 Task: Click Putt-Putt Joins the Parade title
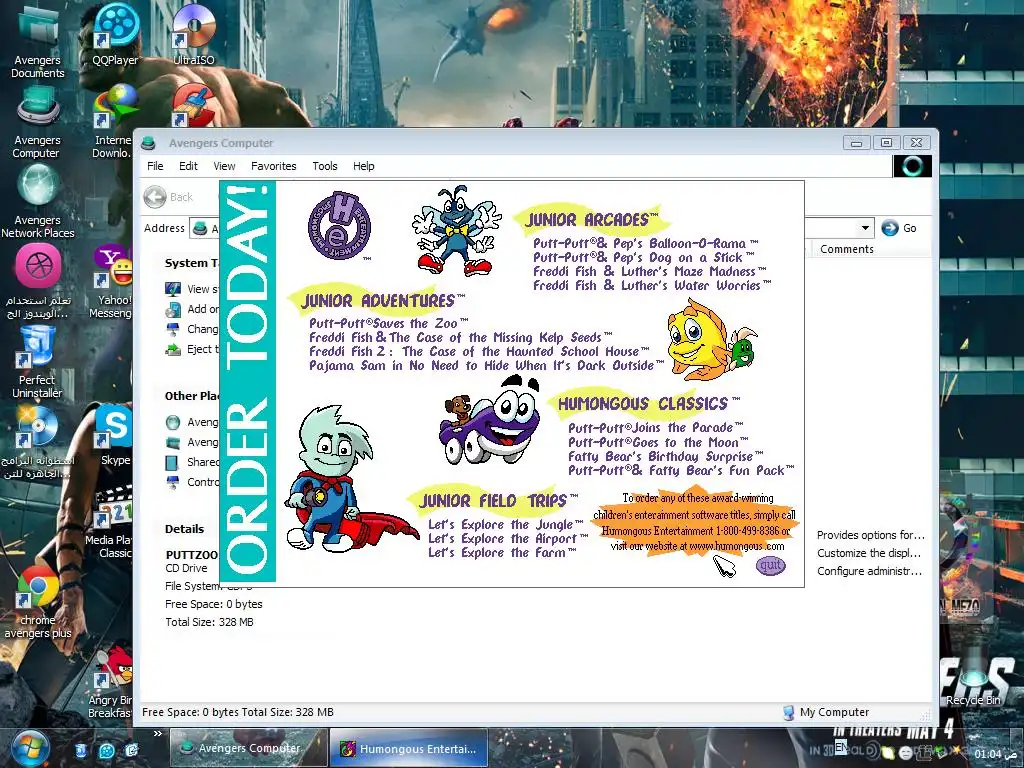[x=656, y=428]
